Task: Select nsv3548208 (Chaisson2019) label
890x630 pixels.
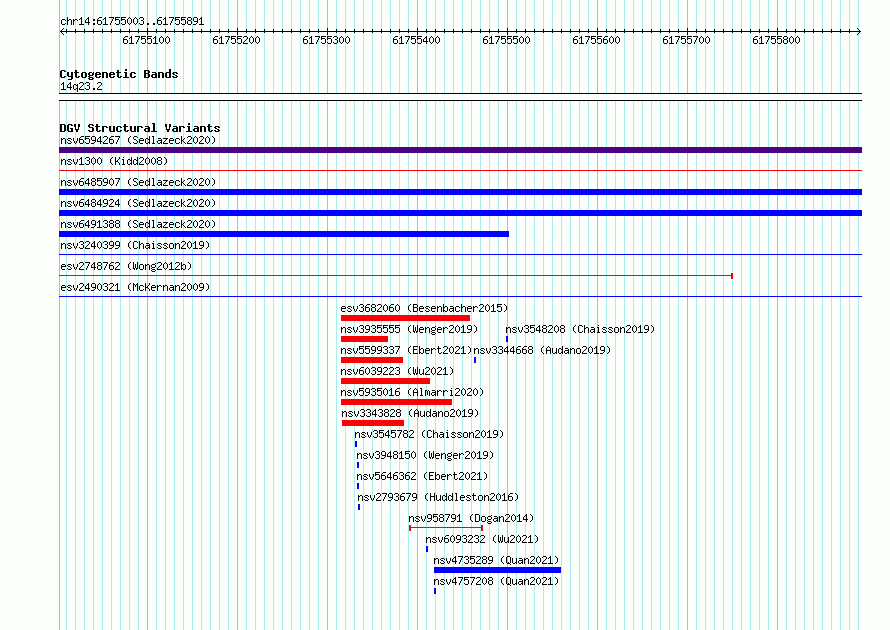Action: (x=580, y=329)
